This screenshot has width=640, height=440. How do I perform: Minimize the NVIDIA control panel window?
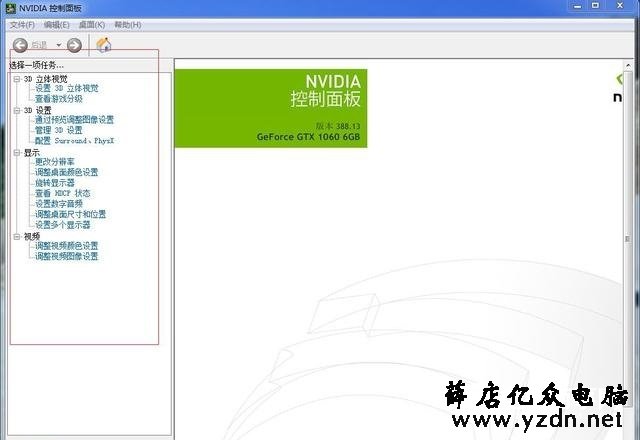577,6
